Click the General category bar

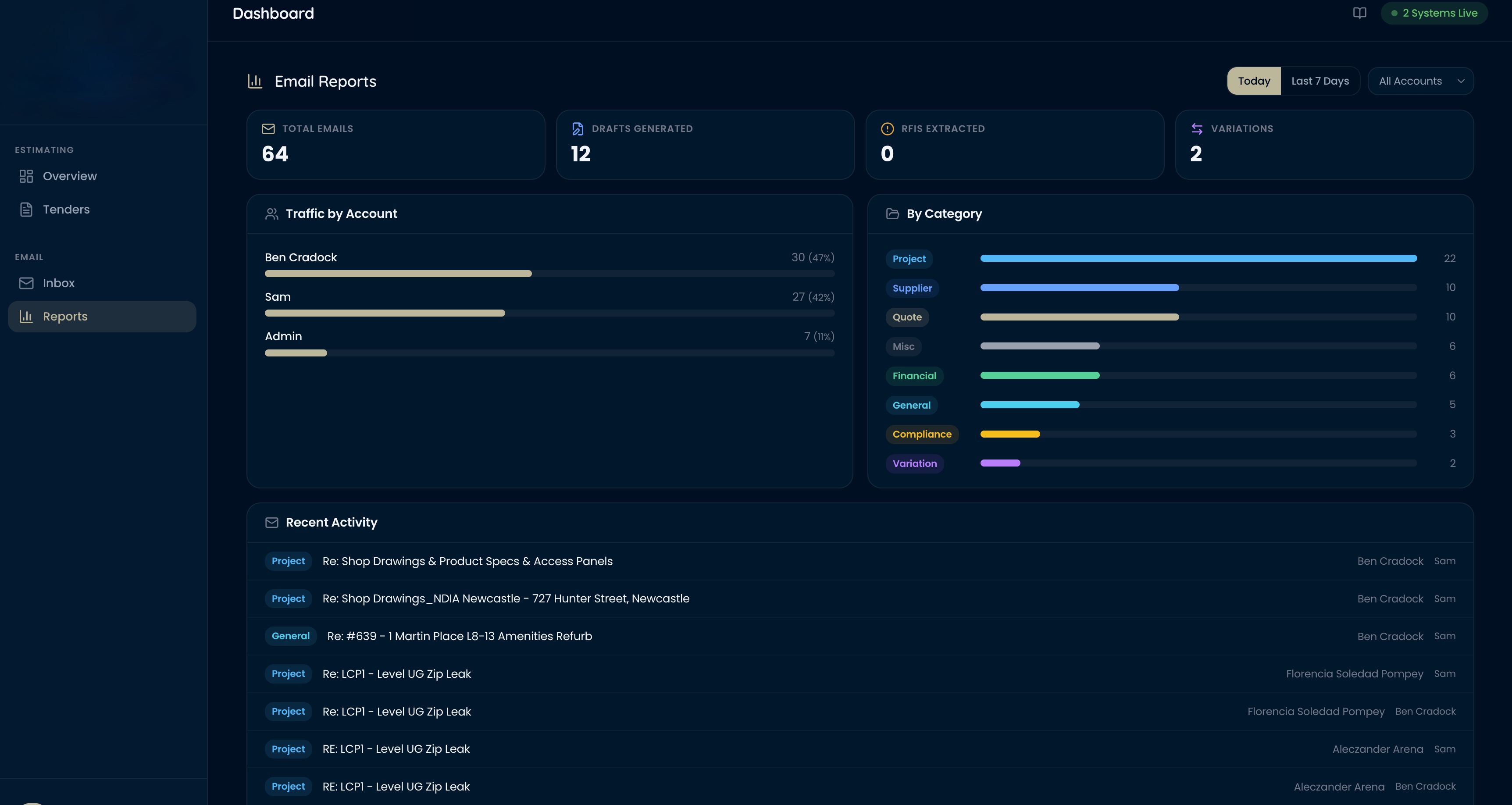[x=1198, y=405]
